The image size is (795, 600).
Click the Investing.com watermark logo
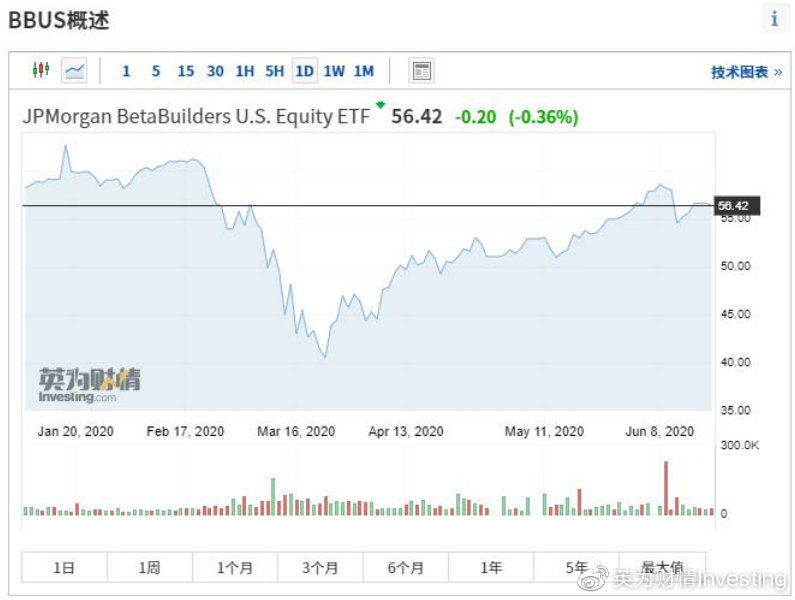89,385
